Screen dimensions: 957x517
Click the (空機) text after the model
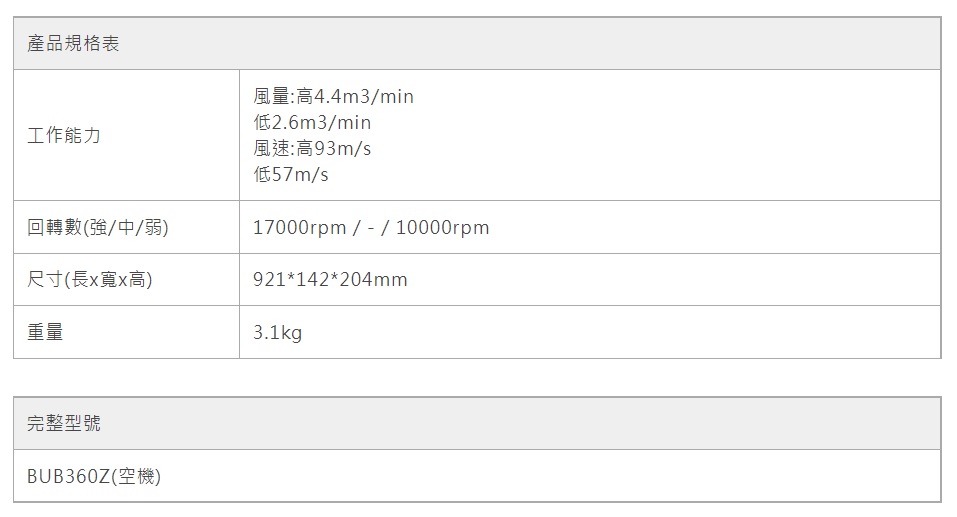tap(135, 476)
